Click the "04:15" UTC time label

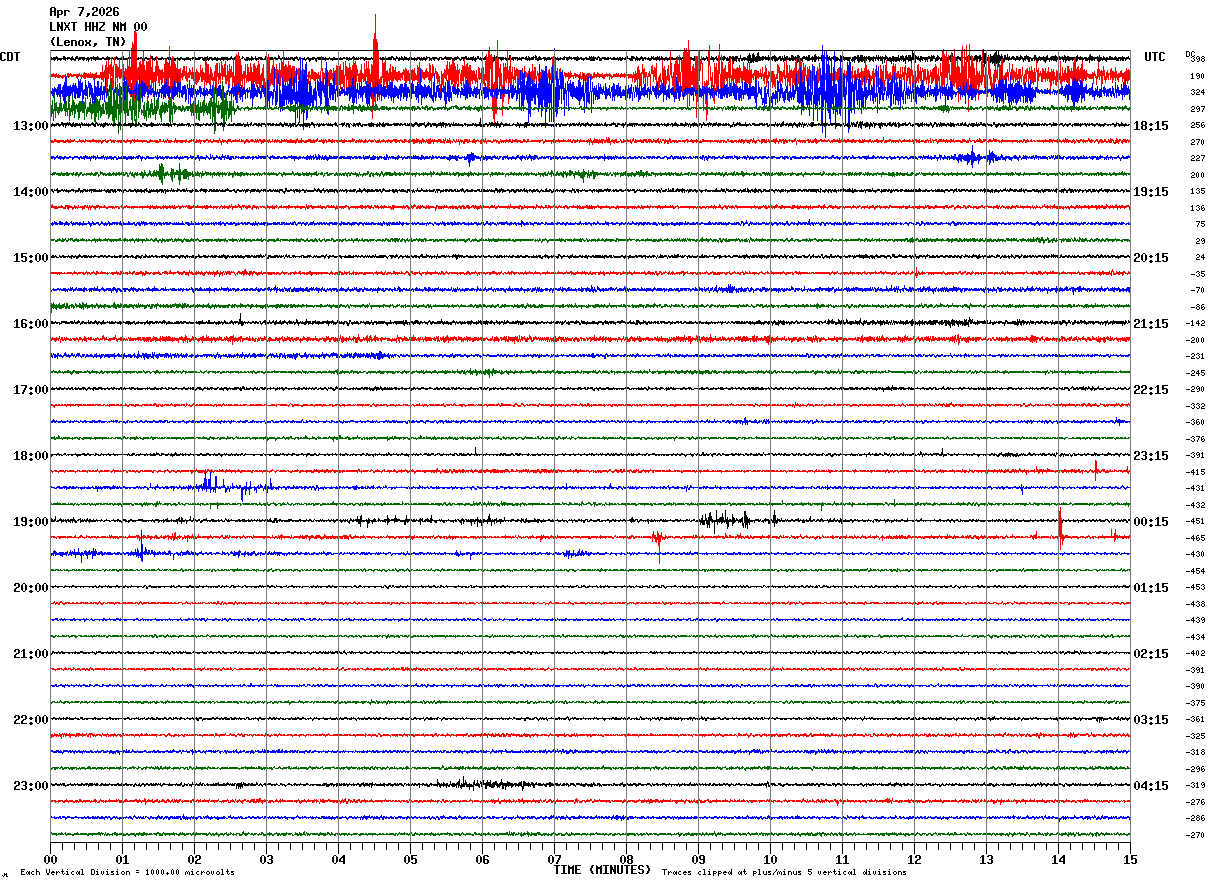click(x=1151, y=786)
